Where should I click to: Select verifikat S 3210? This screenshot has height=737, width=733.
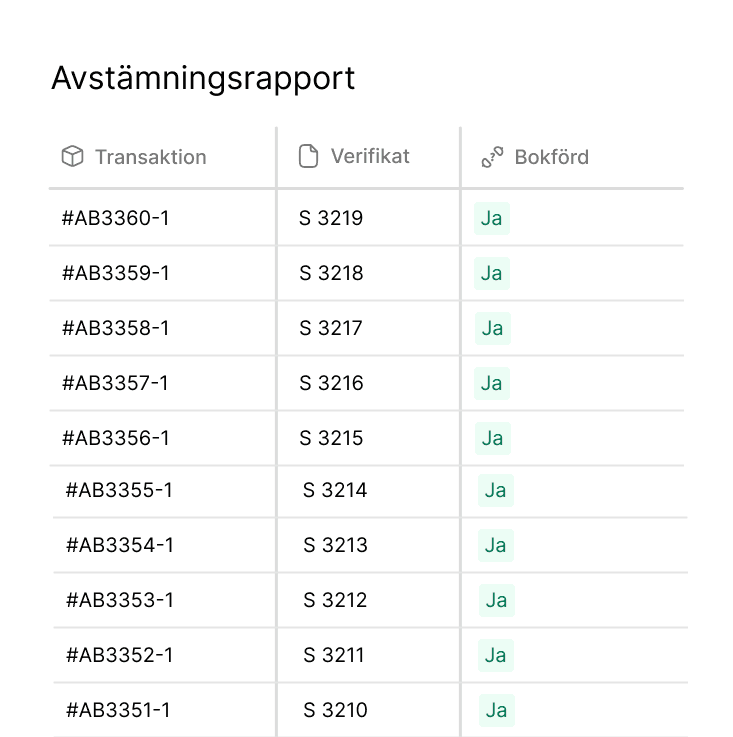[x=335, y=710]
